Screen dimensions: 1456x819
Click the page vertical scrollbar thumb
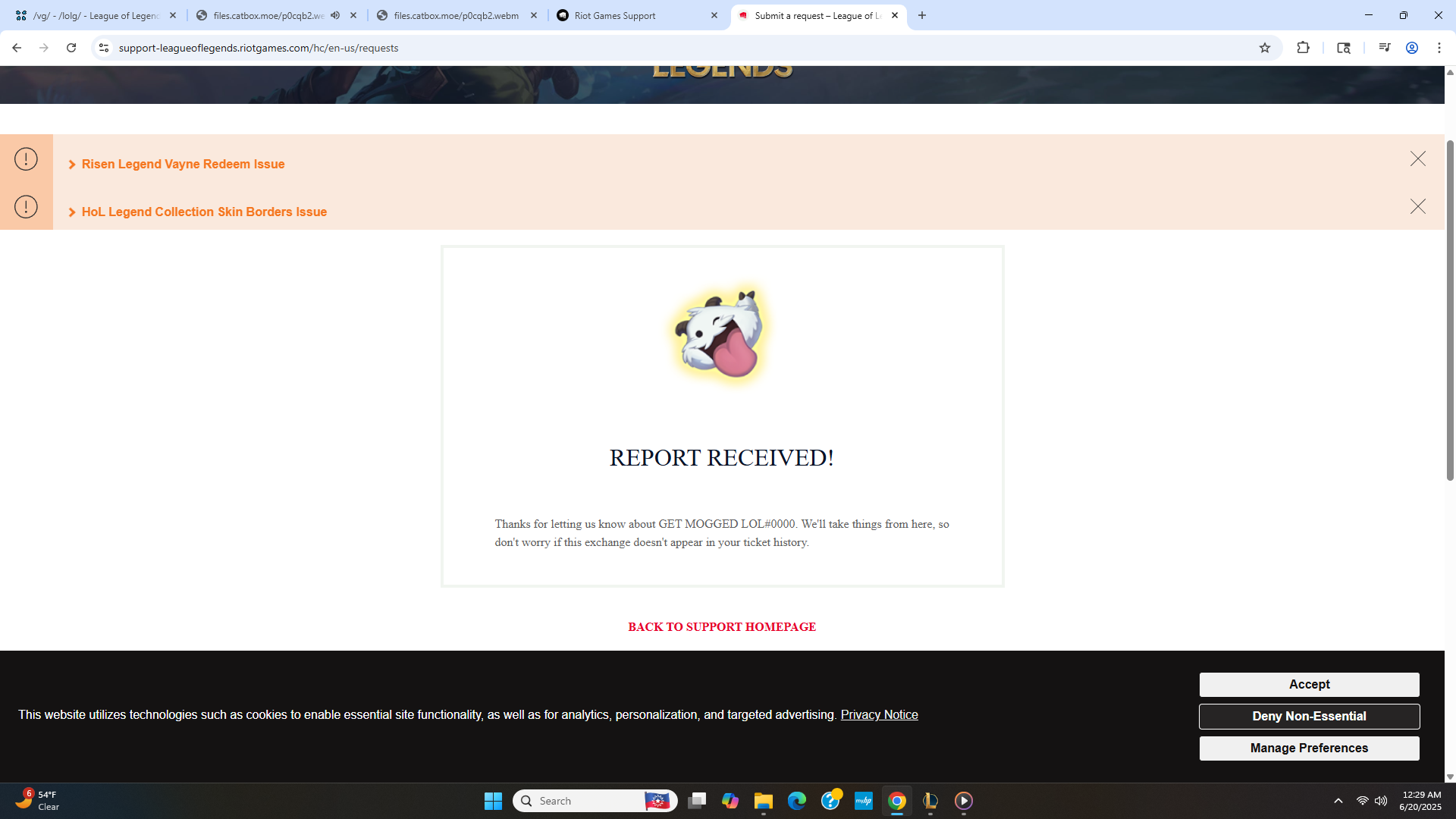click(1450, 311)
